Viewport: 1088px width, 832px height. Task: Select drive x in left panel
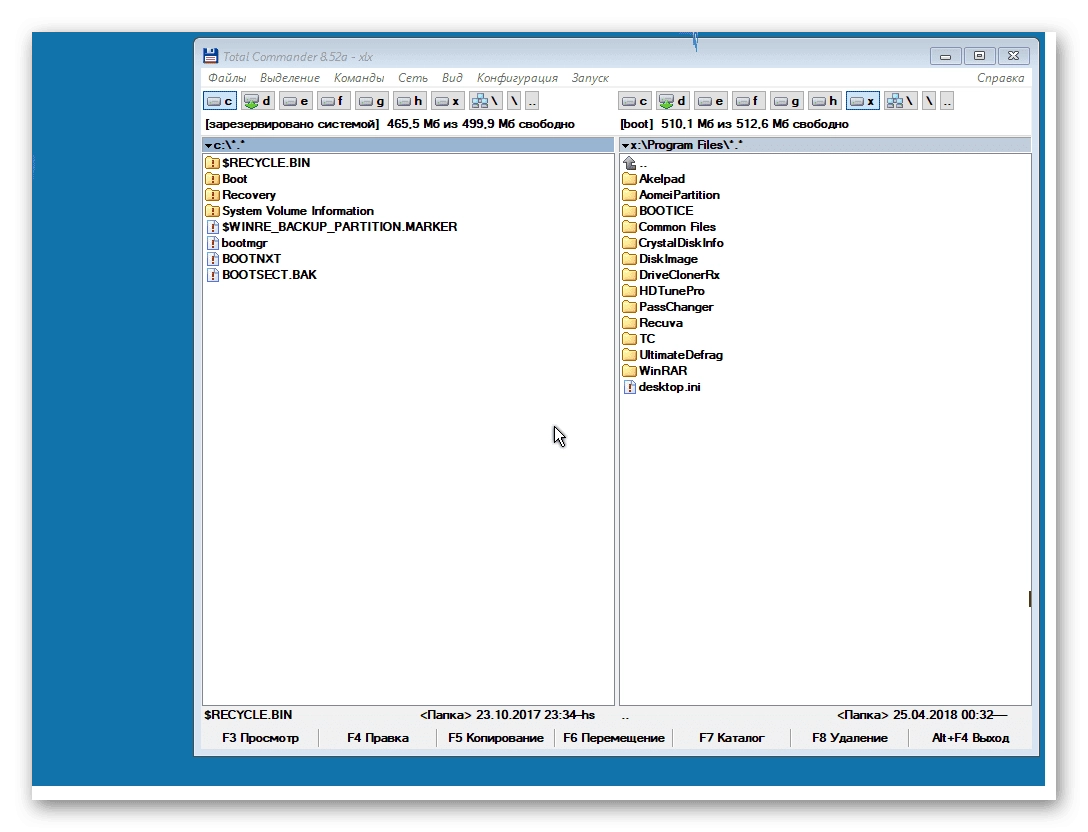point(448,101)
